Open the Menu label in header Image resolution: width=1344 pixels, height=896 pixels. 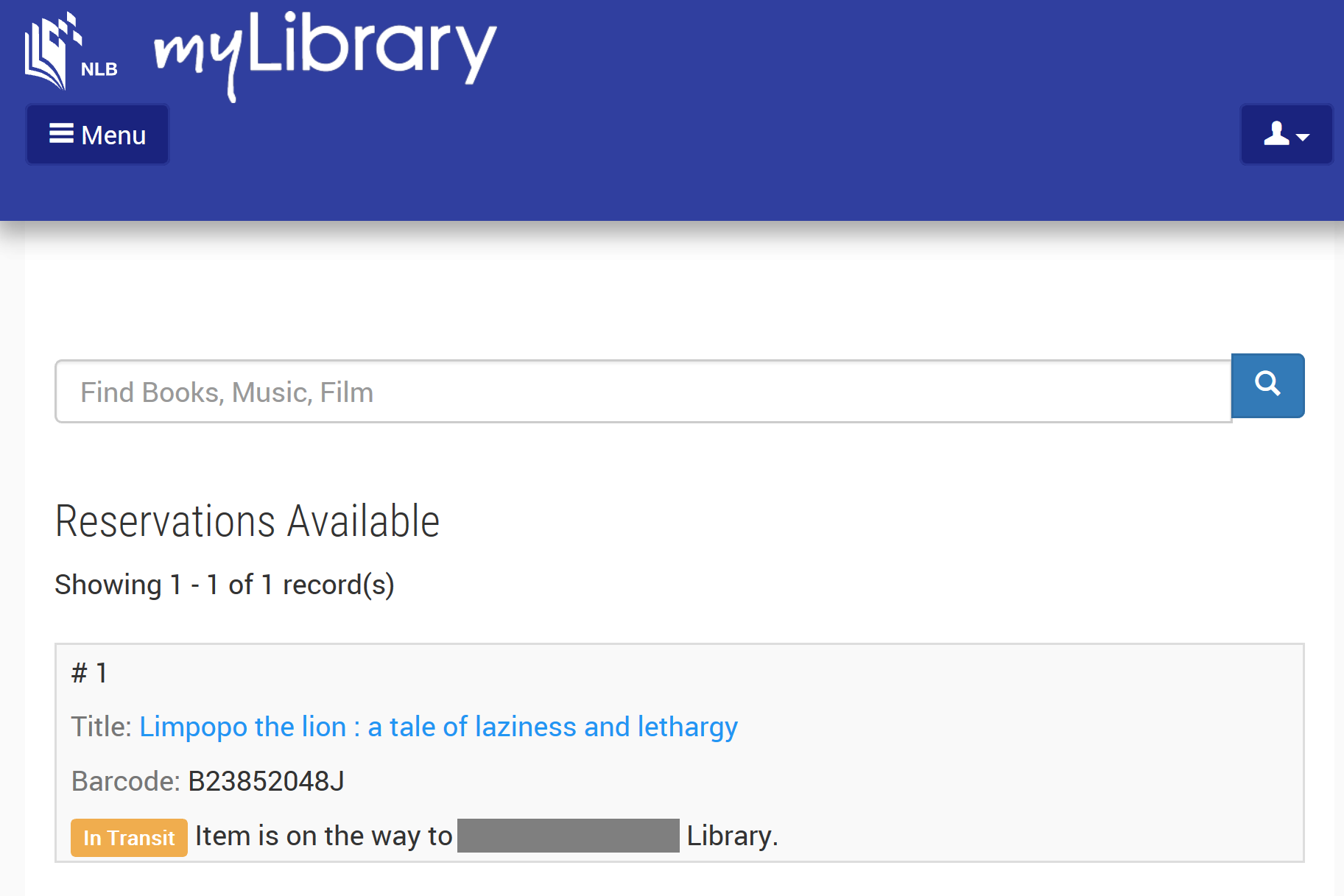[113, 135]
